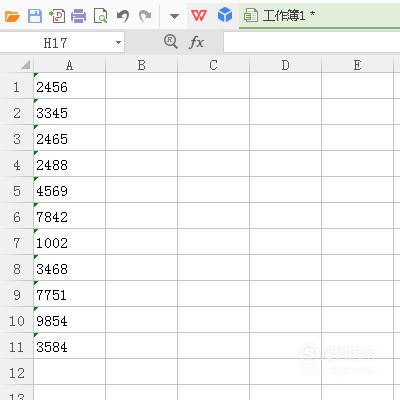Select row 12 header
Viewport: 400px width, 400px height.
(x=17, y=373)
